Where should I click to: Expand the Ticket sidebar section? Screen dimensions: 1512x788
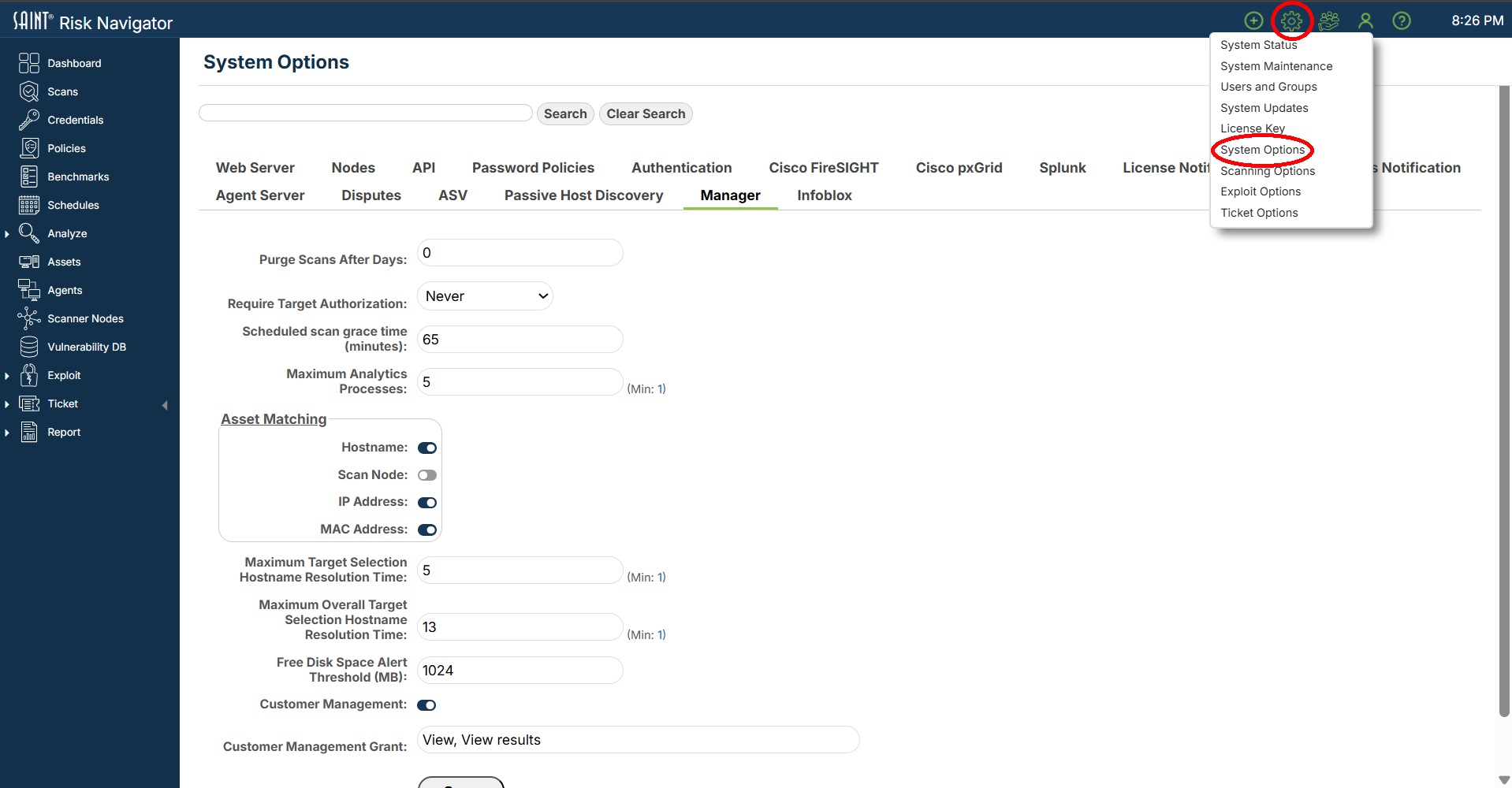tap(7, 404)
